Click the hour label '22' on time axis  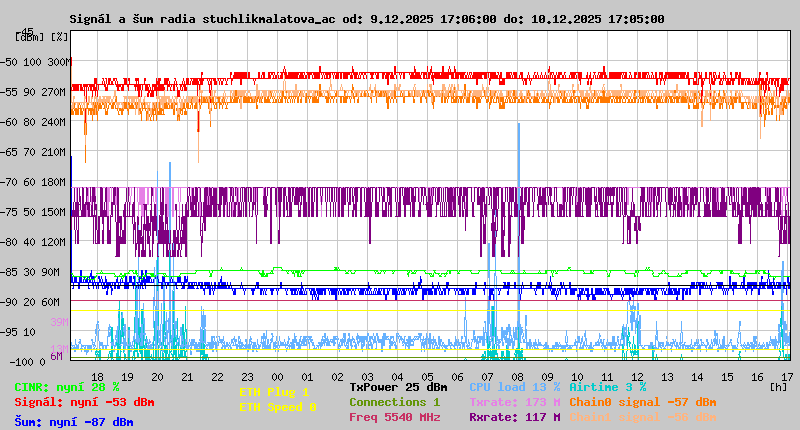pos(217,377)
